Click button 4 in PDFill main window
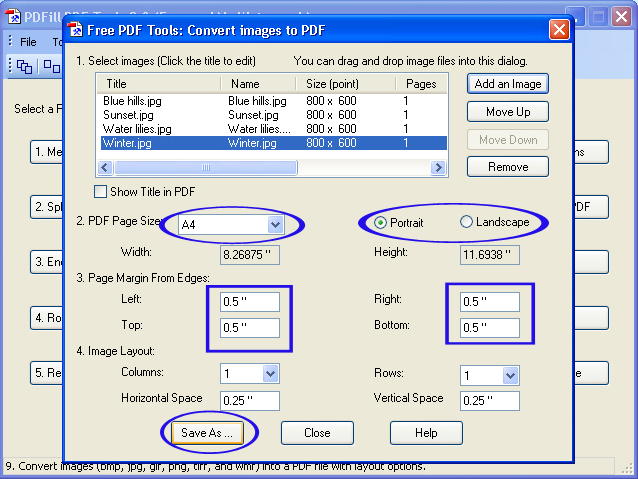This screenshot has width=638, height=479. click(x=47, y=317)
